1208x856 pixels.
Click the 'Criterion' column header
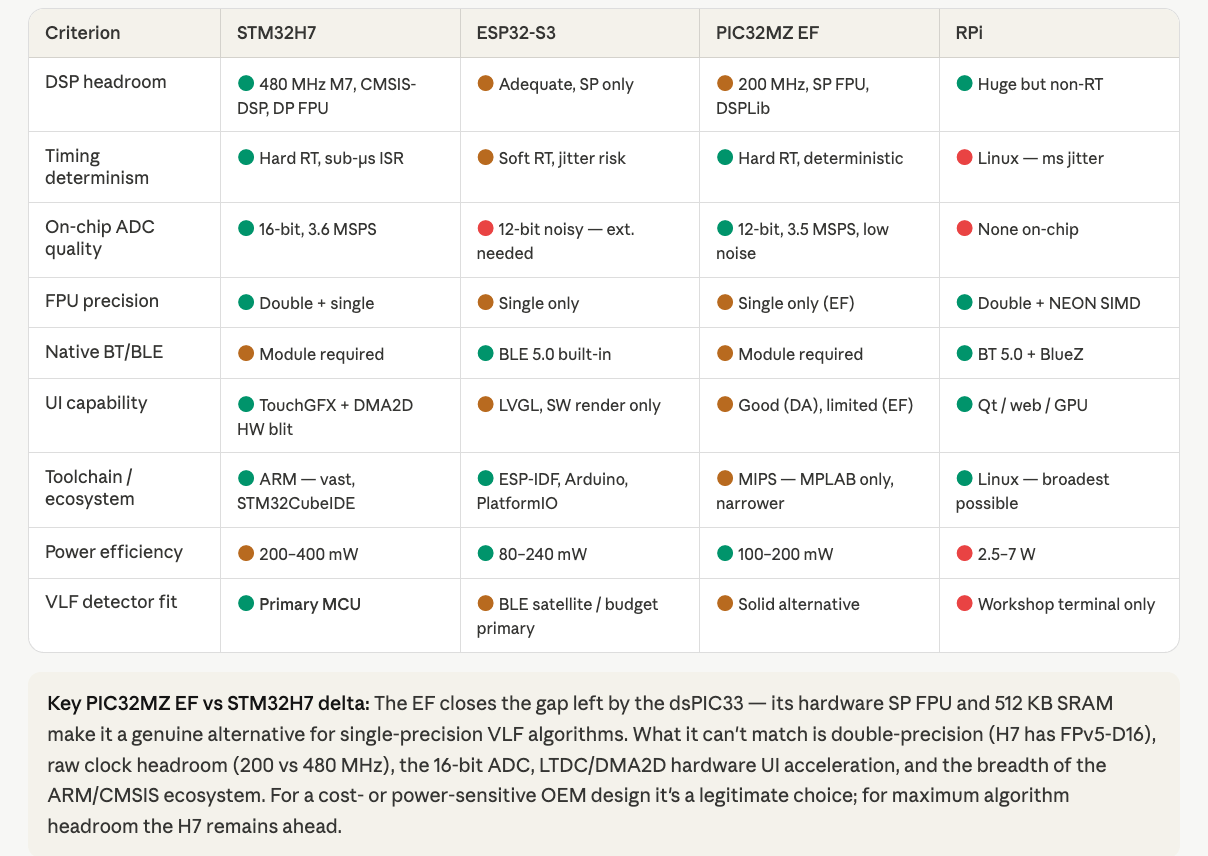[x=82, y=33]
